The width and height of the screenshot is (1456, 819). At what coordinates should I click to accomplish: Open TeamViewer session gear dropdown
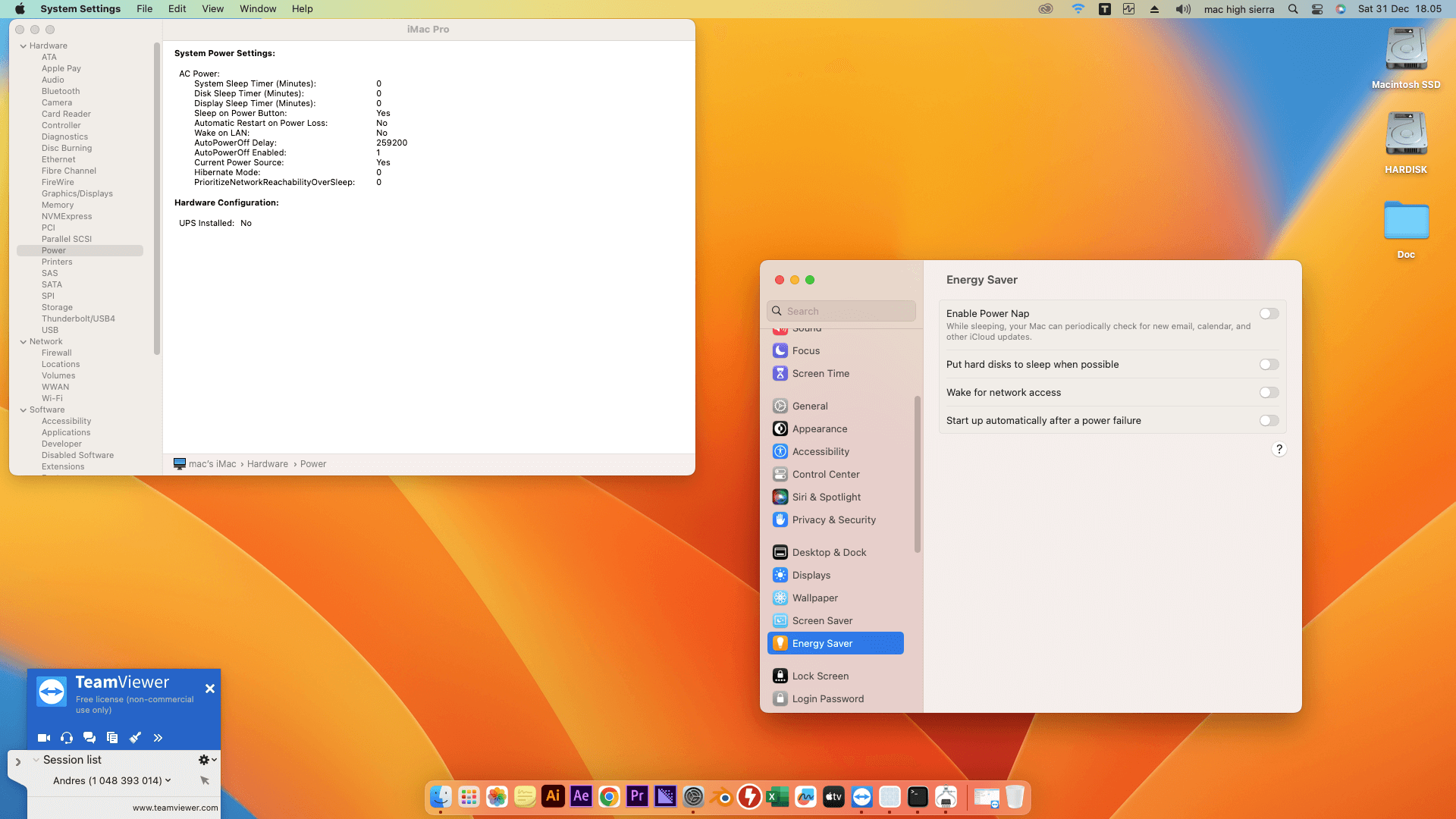tap(207, 759)
